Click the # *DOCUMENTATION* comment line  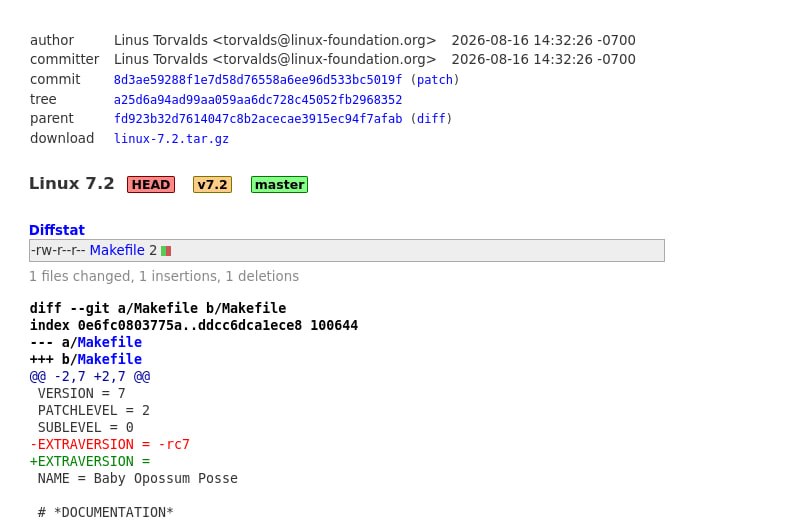tap(105, 512)
